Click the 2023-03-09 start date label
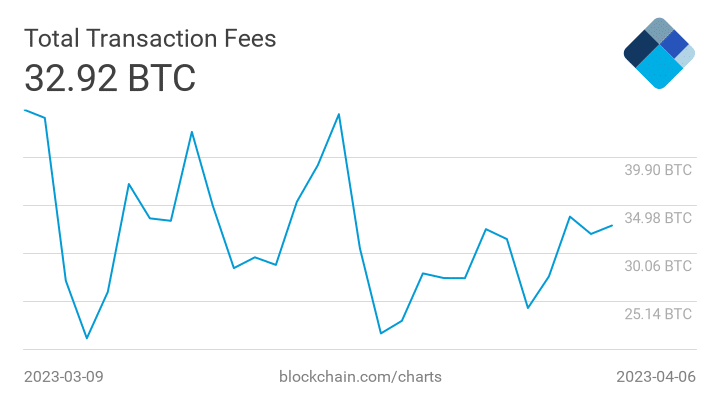Viewport: 720px width, 405px height. click(x=63, y=377)
